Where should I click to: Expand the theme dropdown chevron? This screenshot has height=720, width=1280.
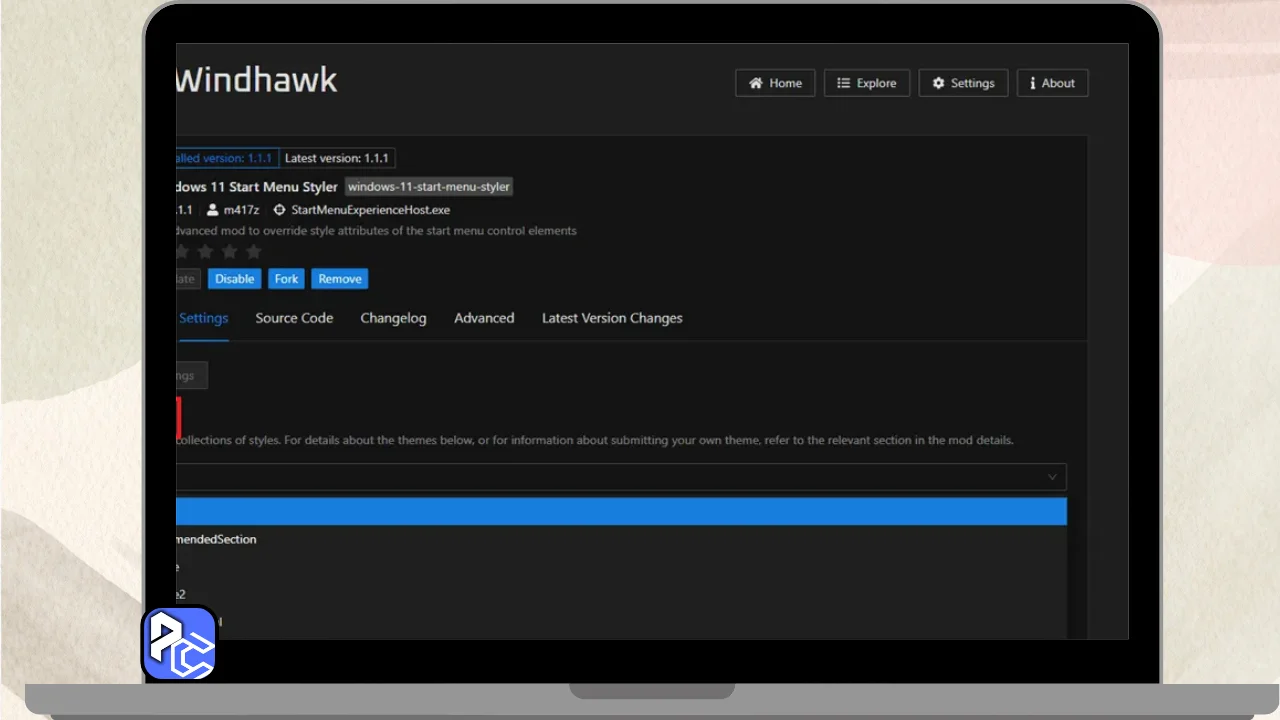(x=1052, y=477)
